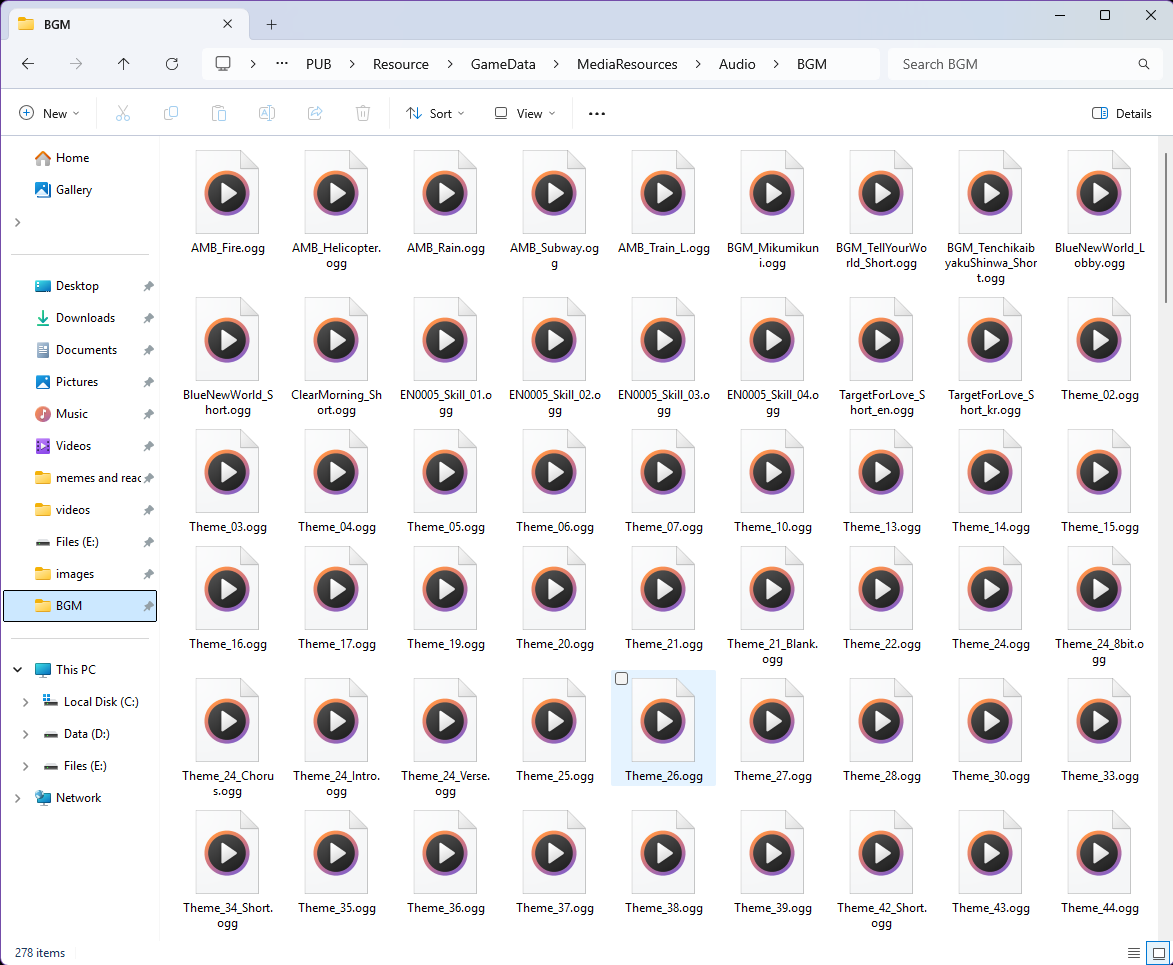Click the Audio breadcrumb segment

click(x=737, y=64)
